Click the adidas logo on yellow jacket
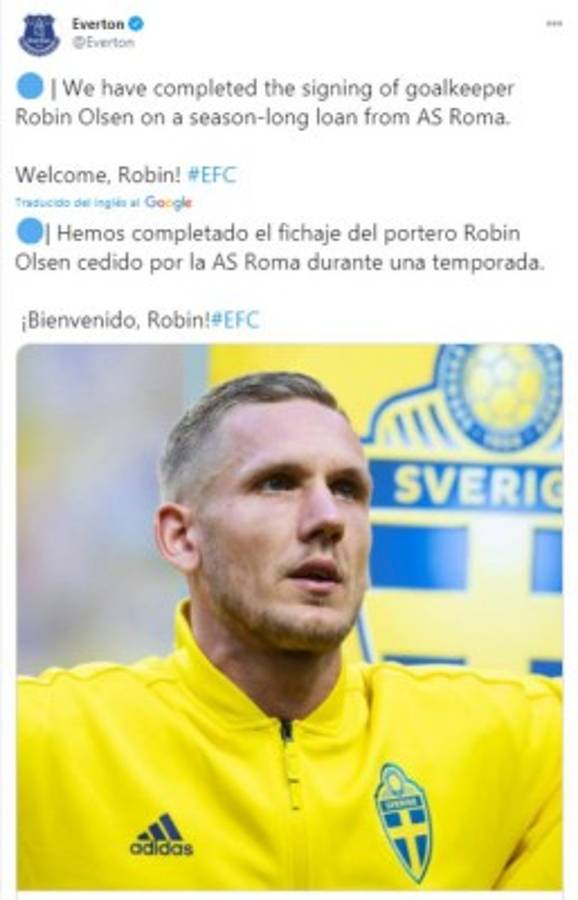578x900 pixels. (161, 835)
